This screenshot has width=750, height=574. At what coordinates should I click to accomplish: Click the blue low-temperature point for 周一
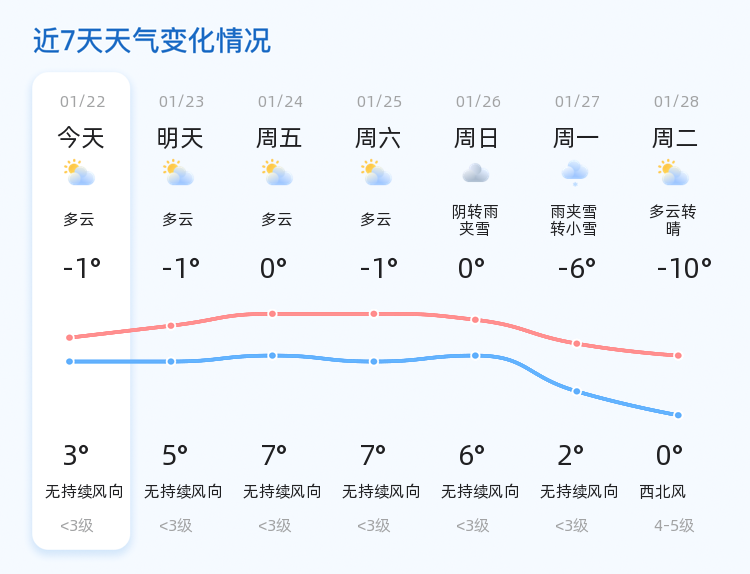click(577, 391)
